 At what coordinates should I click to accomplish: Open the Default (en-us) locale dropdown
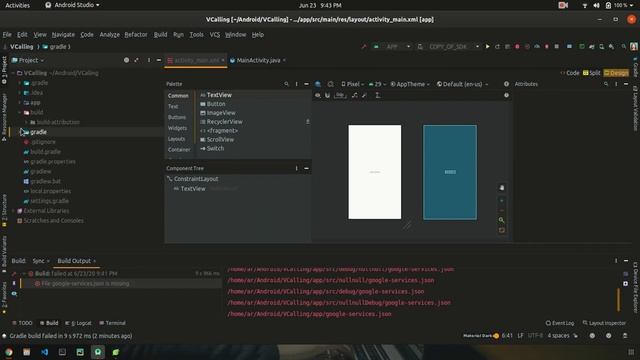462,84
